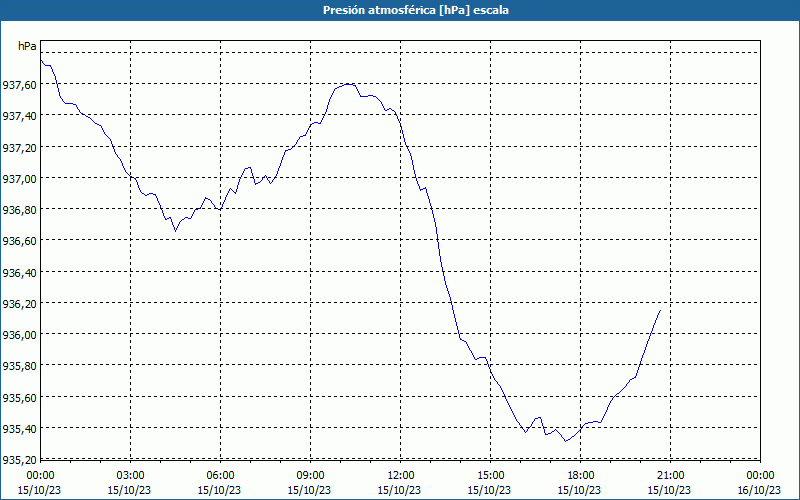Click the 06:00 time axis label
Screen dimensions: 800x500
point(220,476)
